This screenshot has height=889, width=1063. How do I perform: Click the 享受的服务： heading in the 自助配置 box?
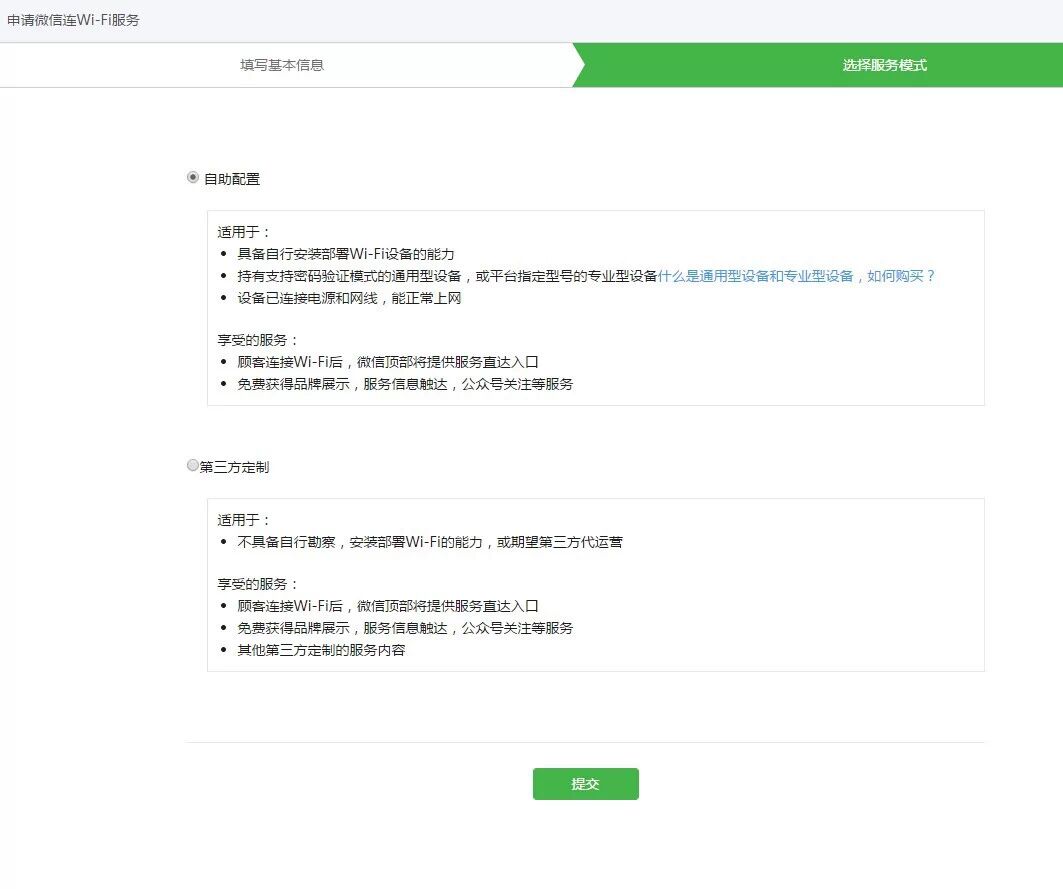point(258,340)
